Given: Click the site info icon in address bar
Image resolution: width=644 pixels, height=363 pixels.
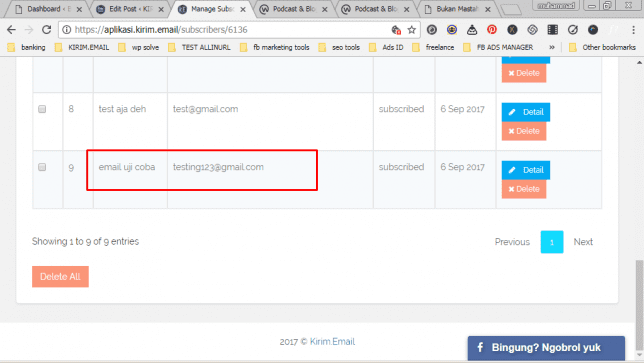Looking at the screenshot, I should tap(67, 30).
